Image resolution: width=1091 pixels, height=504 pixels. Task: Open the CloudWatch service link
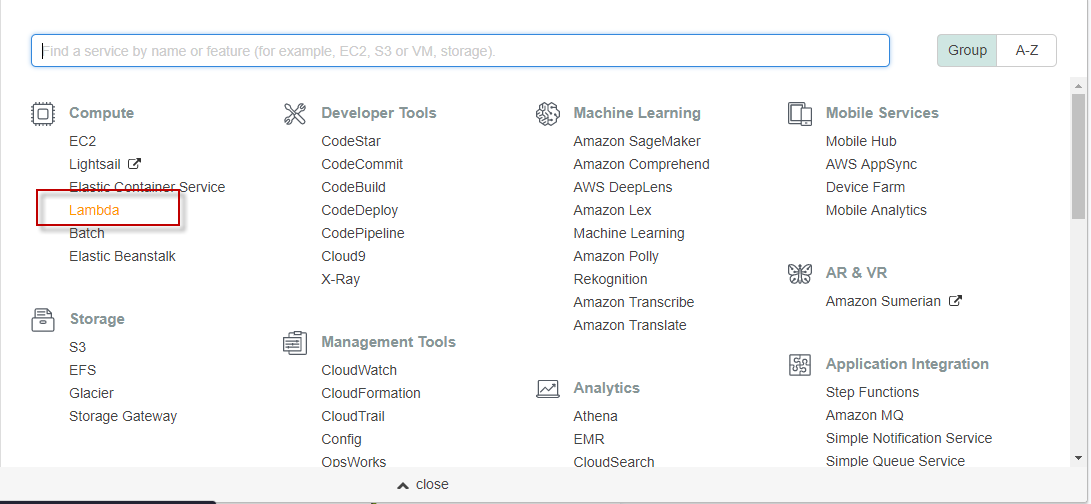pyautogui.click(x=359, y=370)
